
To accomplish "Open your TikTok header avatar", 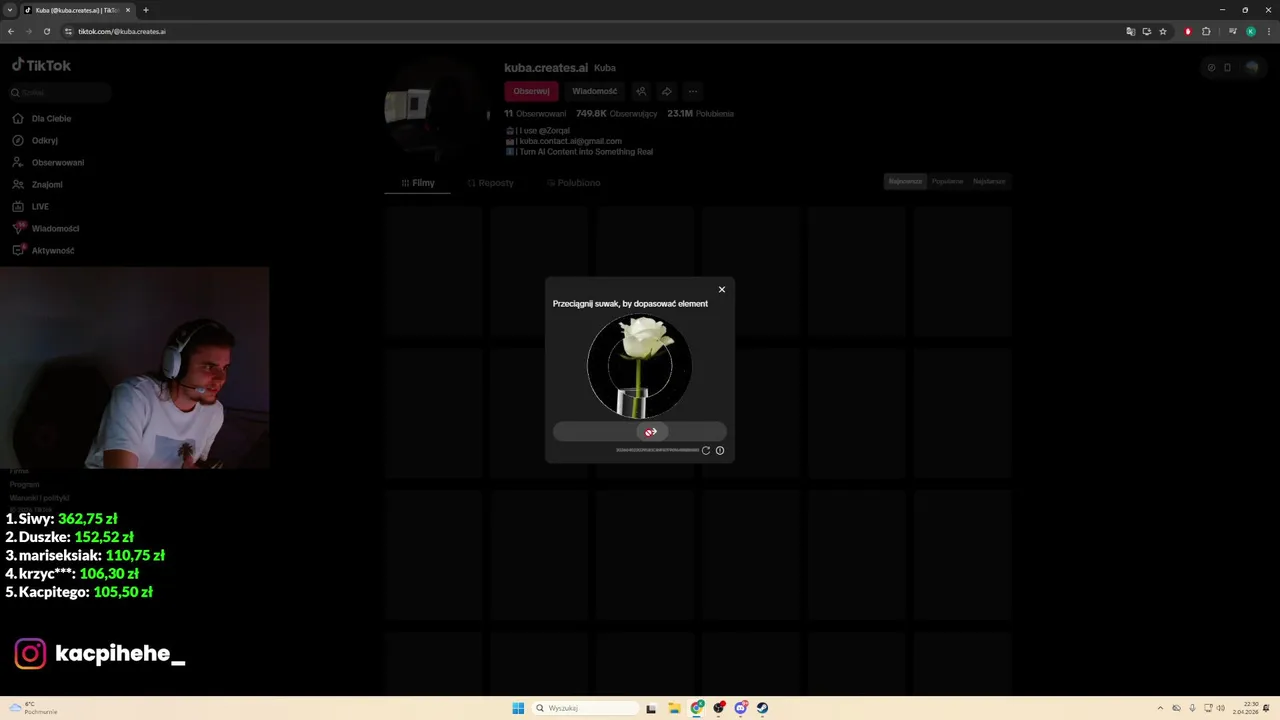I will (1251, 68).
